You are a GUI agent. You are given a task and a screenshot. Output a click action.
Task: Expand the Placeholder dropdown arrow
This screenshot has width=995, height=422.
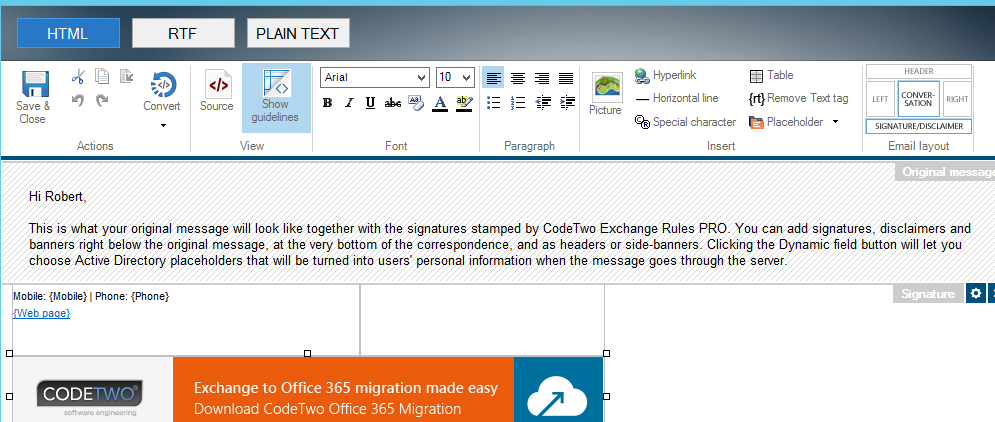point(835,121)
